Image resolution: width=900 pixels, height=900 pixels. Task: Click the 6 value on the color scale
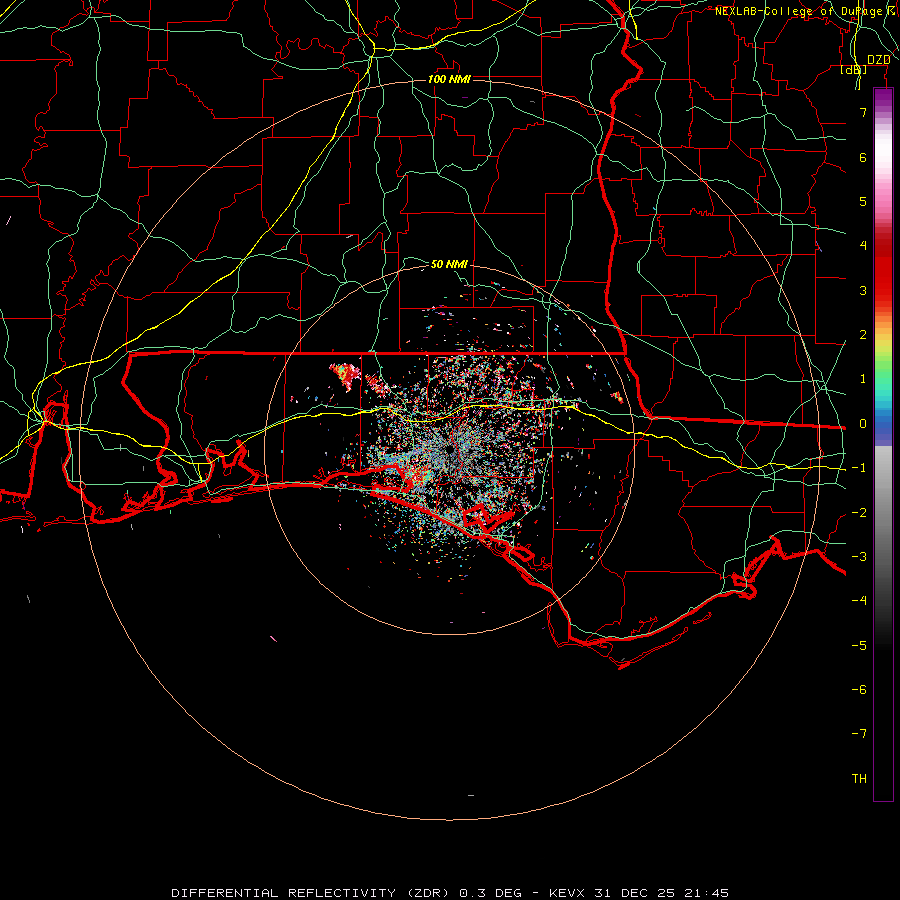coord(863,157)
